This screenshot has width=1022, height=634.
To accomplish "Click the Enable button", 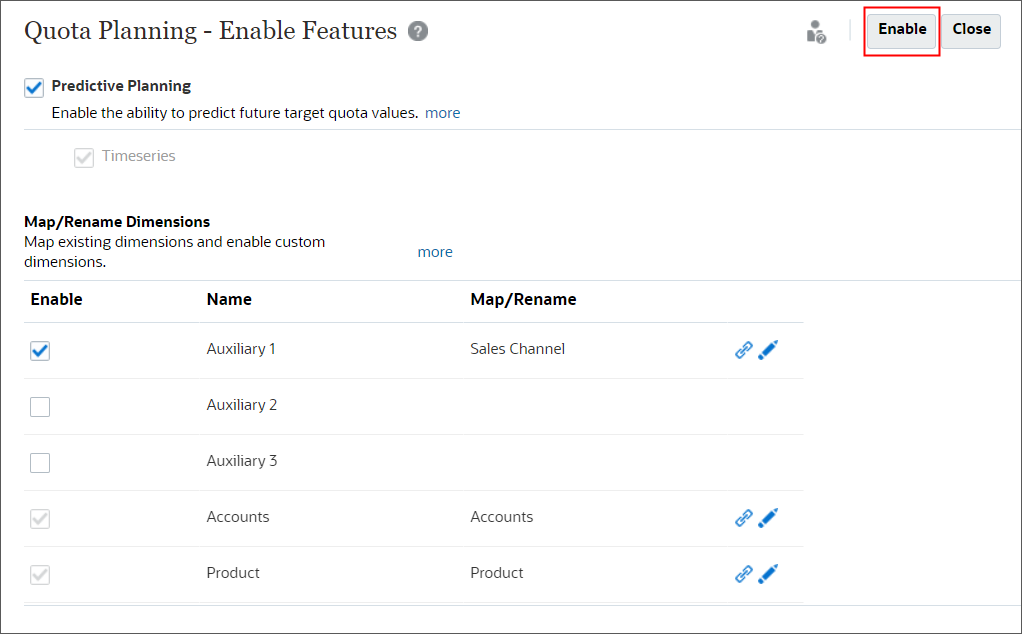I will coord(901,29).
